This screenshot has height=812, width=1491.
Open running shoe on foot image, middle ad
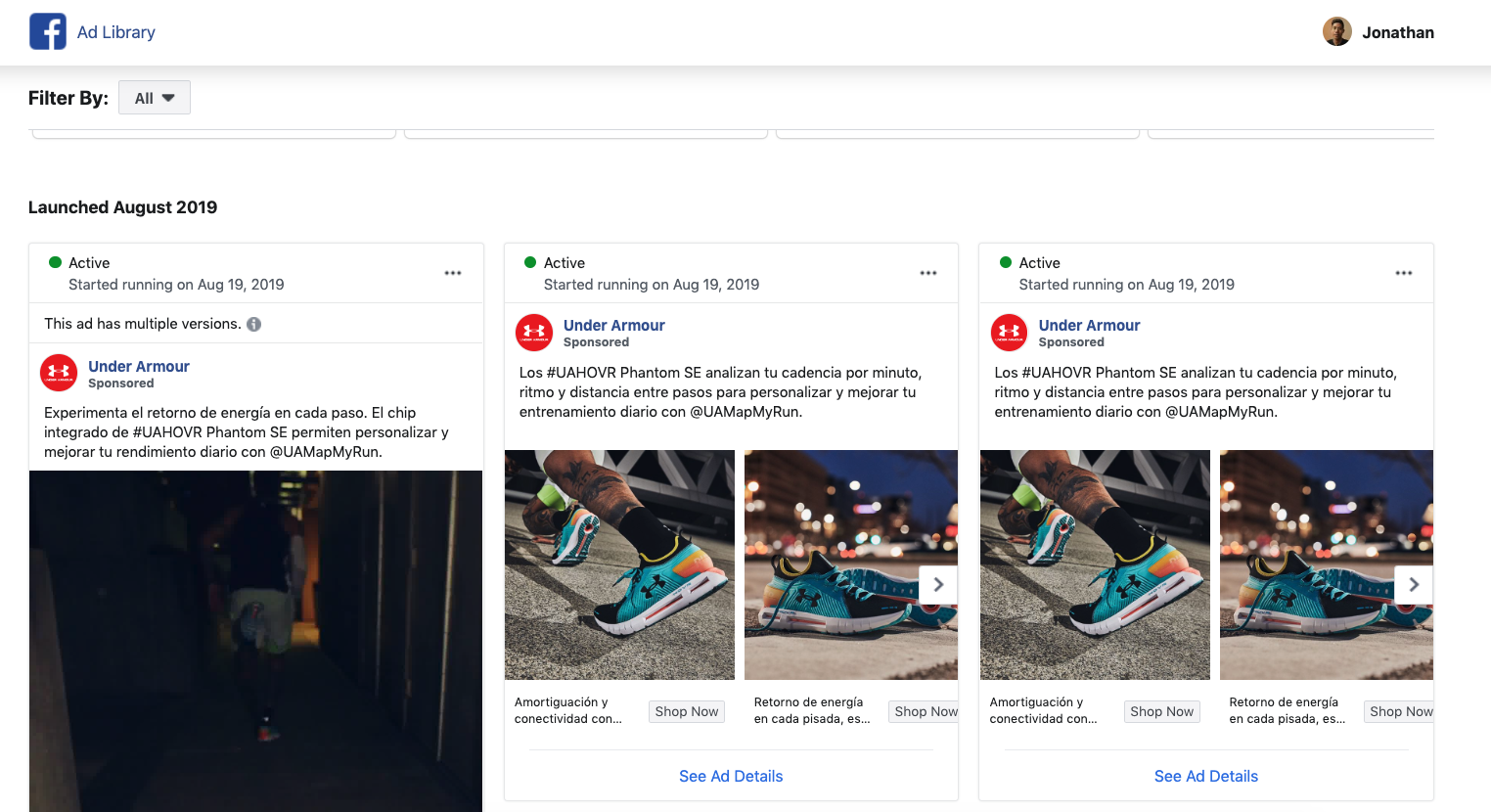coord(619,564)
